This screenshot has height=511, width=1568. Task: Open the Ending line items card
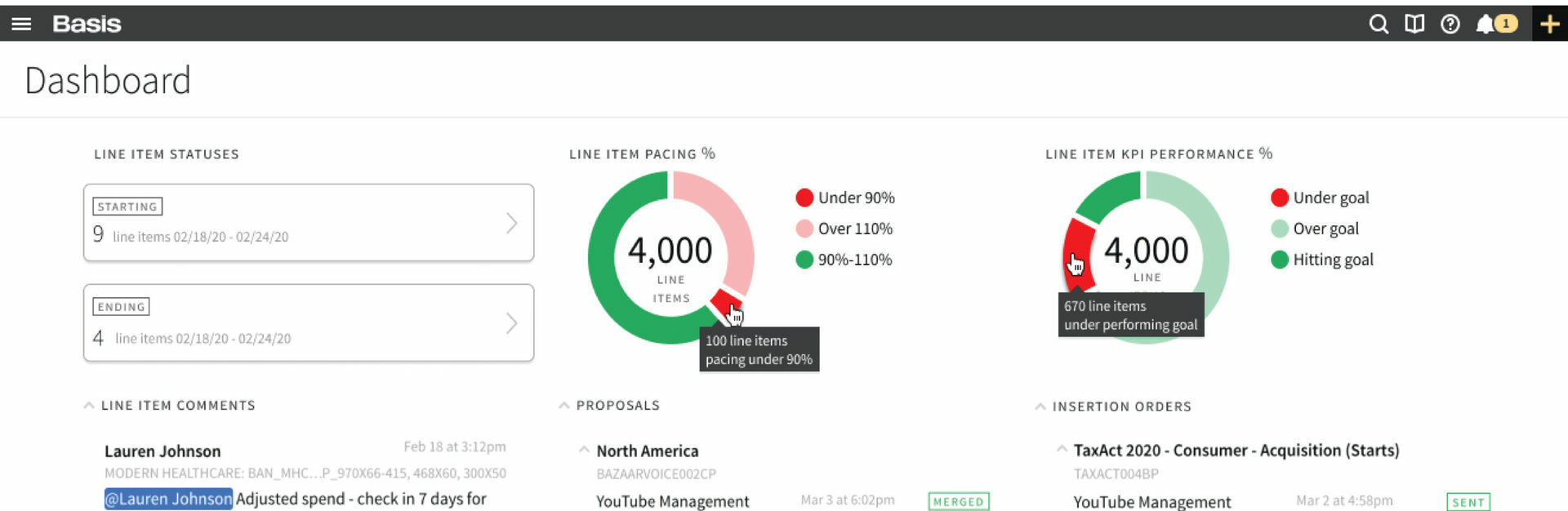pyautogui.click(x=308, y=322)
